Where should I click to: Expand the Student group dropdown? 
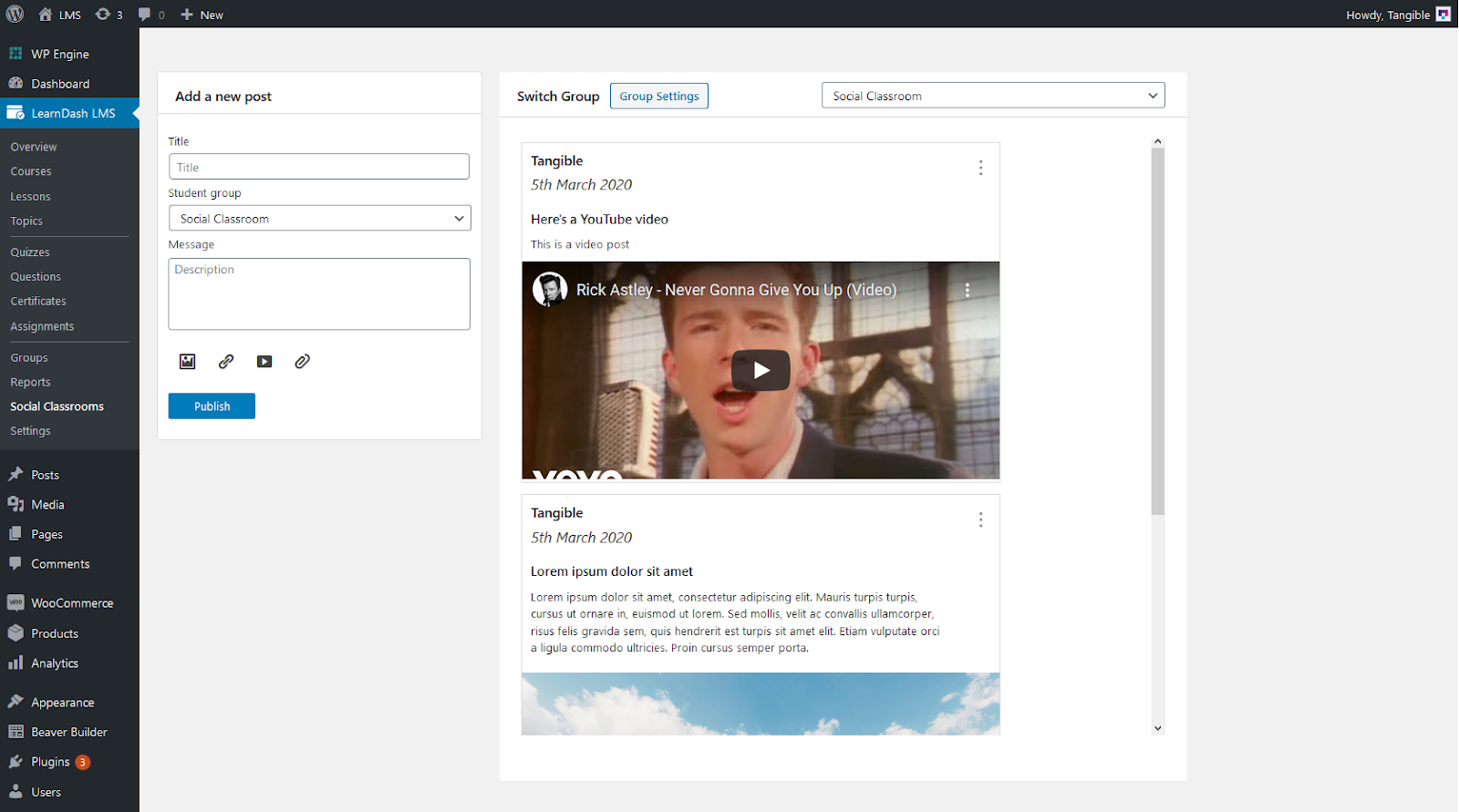(x=319, y=219)
